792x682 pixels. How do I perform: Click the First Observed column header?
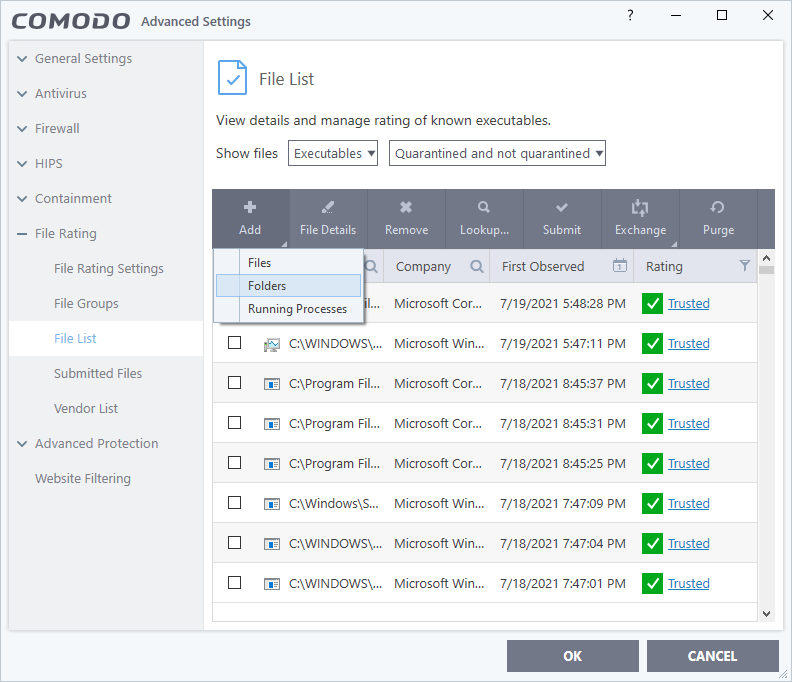coord(562,266)
